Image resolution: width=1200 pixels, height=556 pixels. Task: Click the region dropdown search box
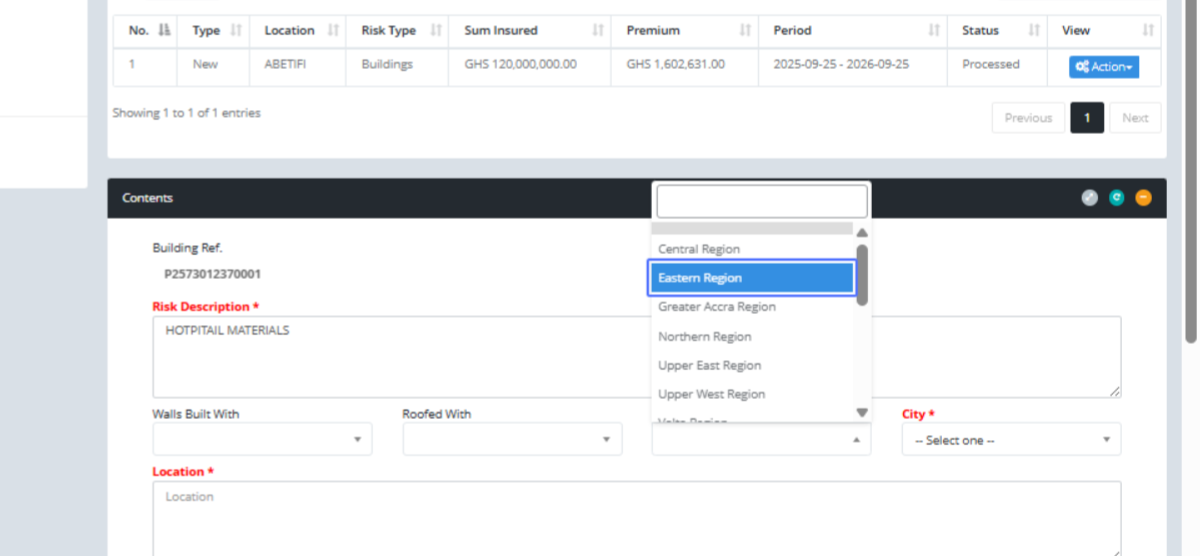click(x=761, y=201)
